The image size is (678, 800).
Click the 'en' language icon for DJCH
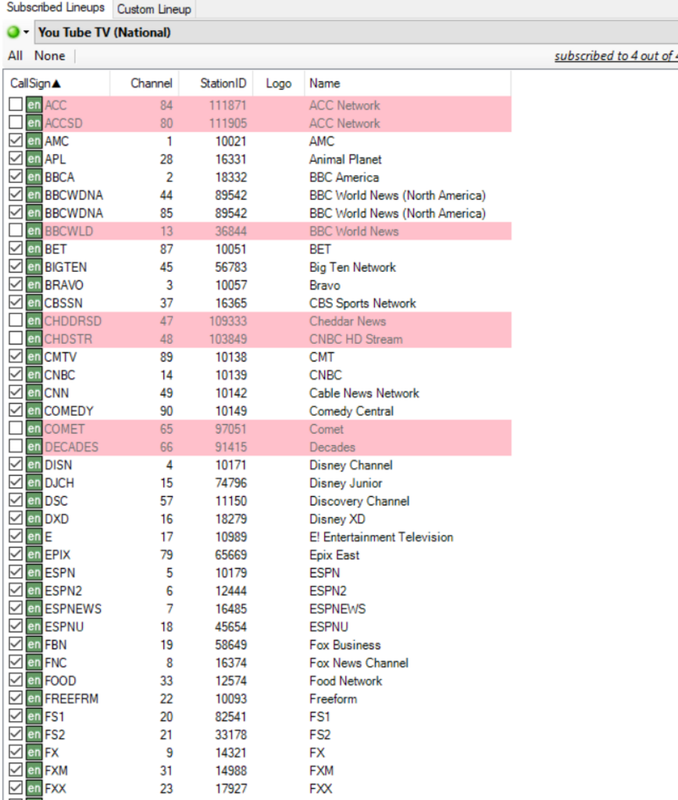34,483
